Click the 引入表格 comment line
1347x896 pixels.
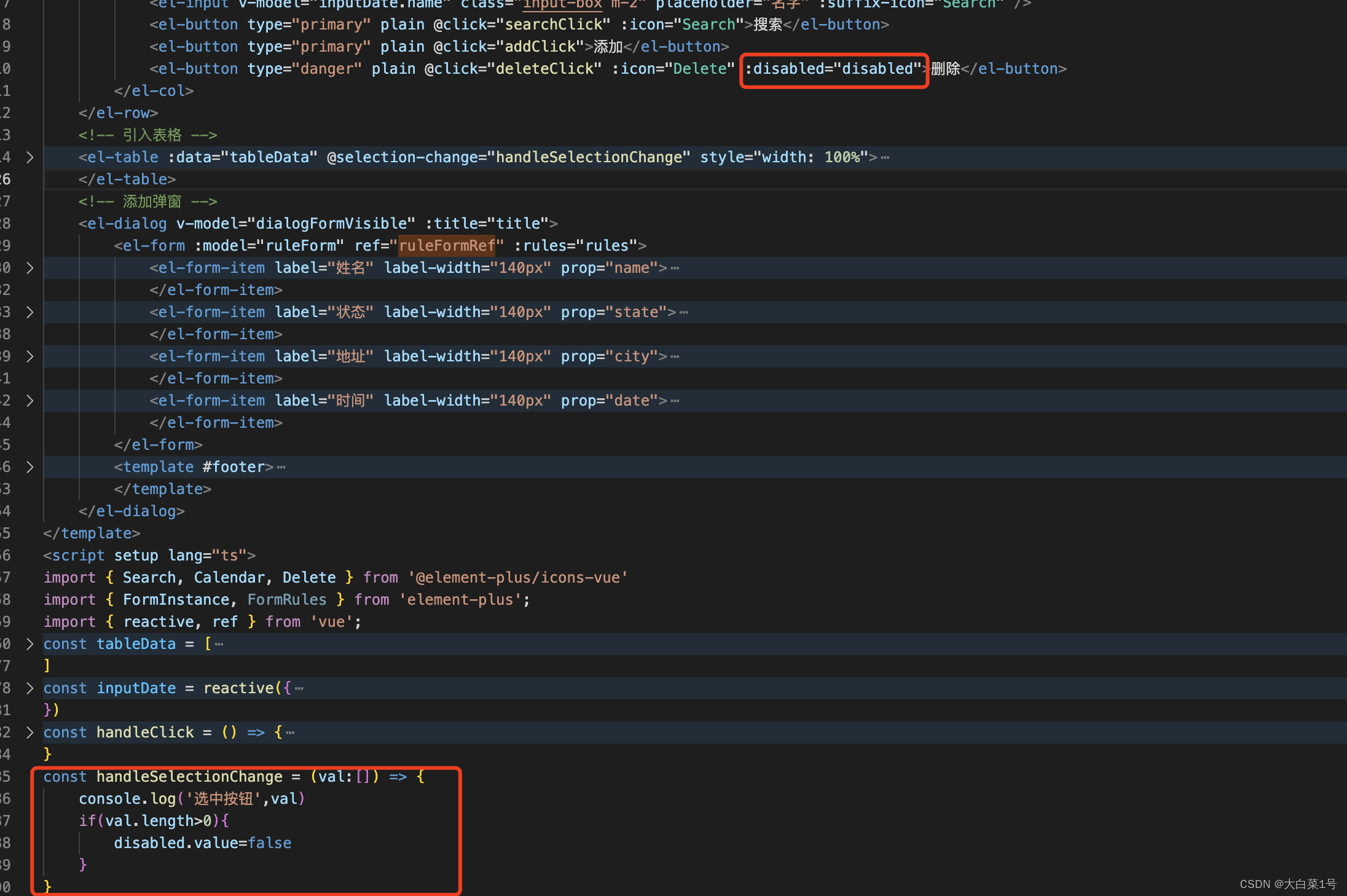pos(147,135)
